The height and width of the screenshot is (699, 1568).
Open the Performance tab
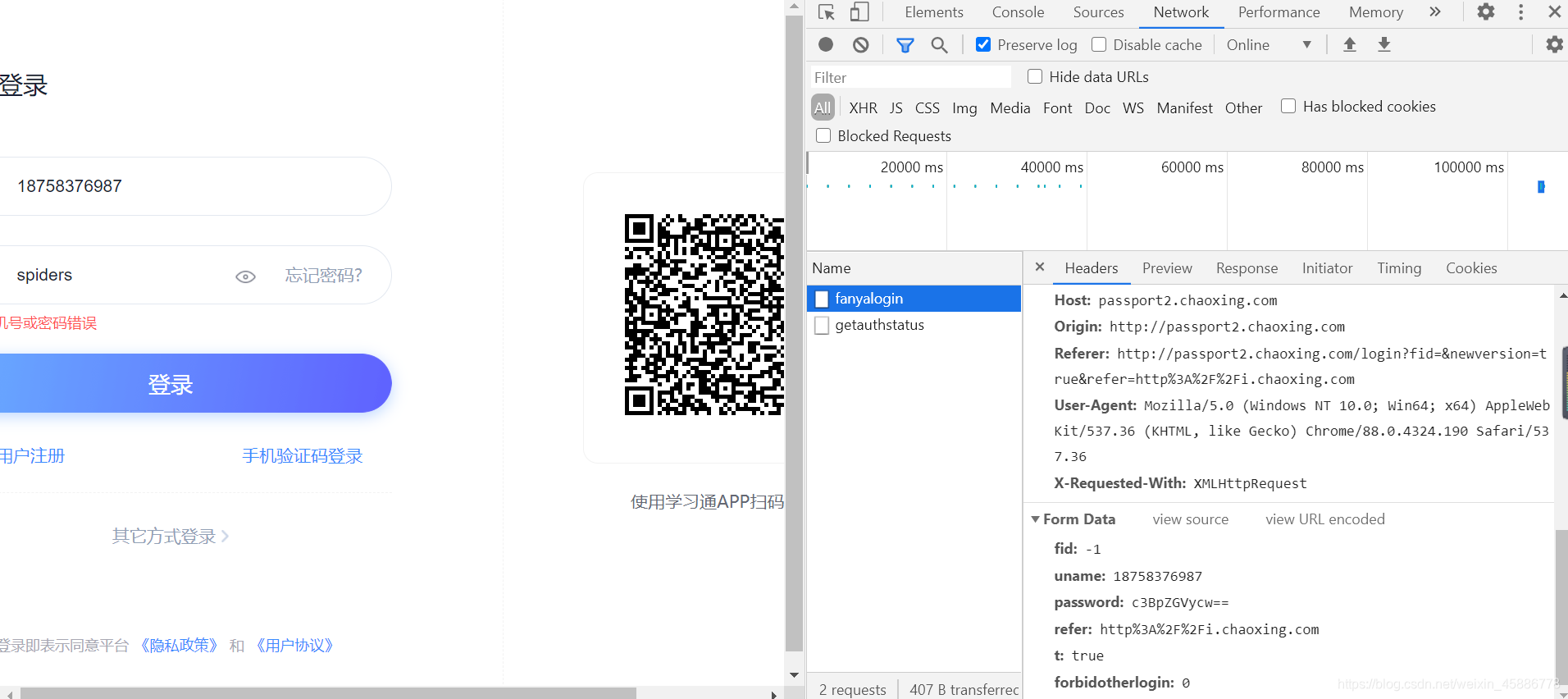click(1279, 12)
